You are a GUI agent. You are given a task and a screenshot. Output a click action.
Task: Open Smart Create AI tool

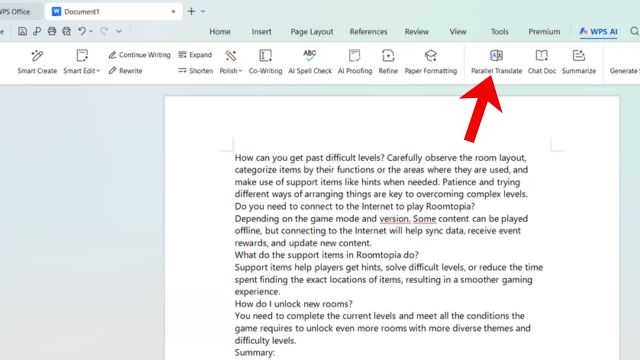(x=37, y=62)
